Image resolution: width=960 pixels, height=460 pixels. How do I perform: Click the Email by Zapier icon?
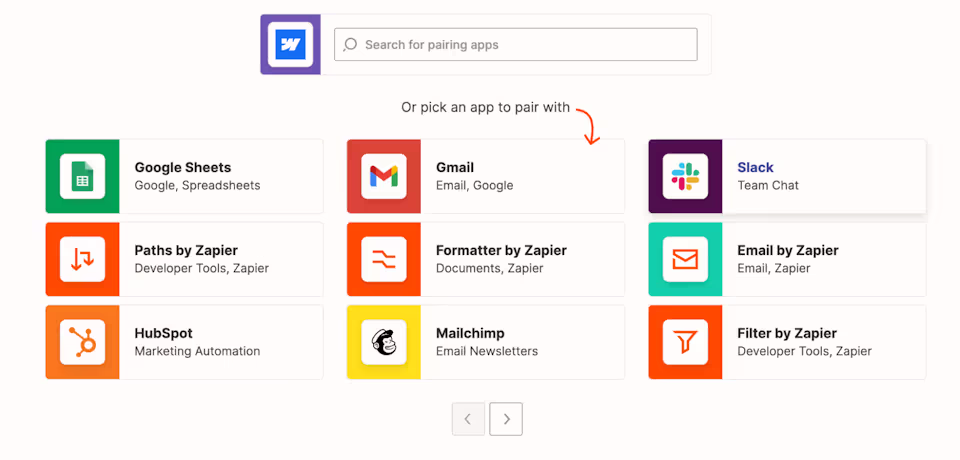tap(685, 259)
